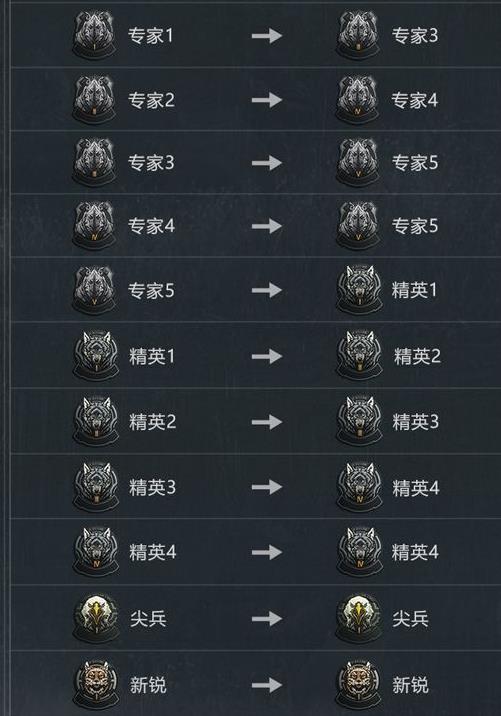Select the 专家2 rank label text
This screenshot has height=716, width=501.
pos(151,100)
